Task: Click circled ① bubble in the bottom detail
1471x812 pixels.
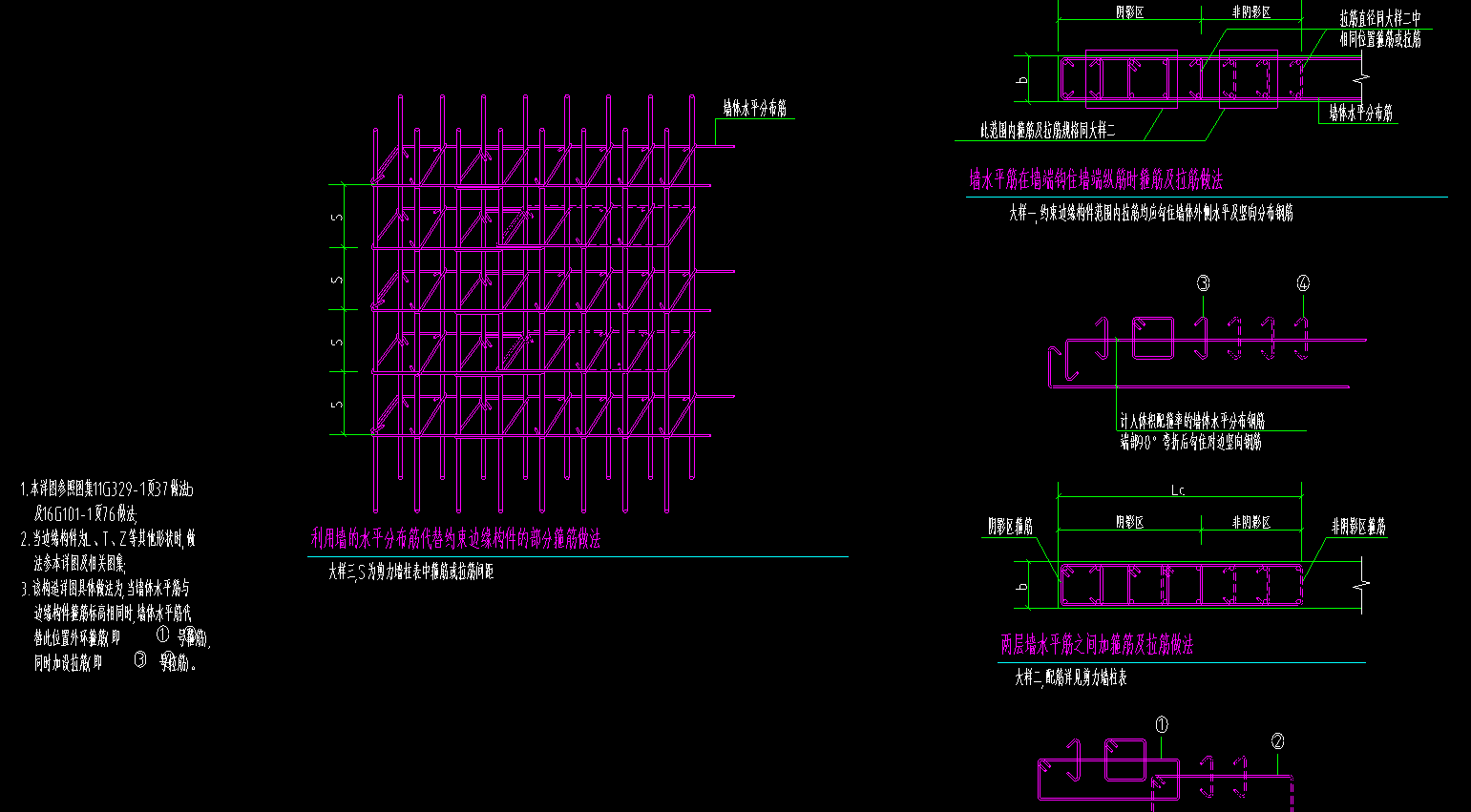Action: click(1162, 725)
